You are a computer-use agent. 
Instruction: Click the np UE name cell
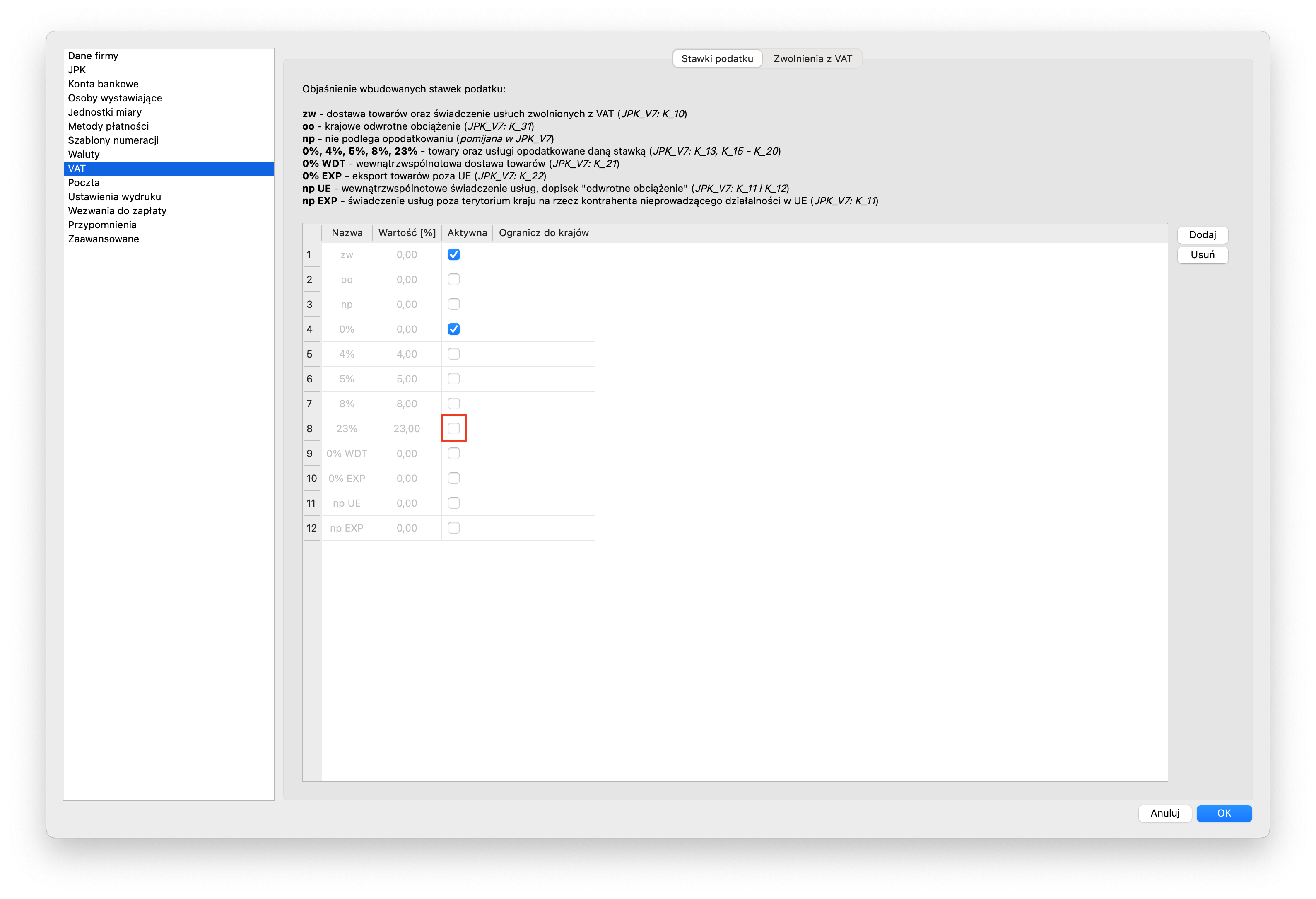coord(347,504)
